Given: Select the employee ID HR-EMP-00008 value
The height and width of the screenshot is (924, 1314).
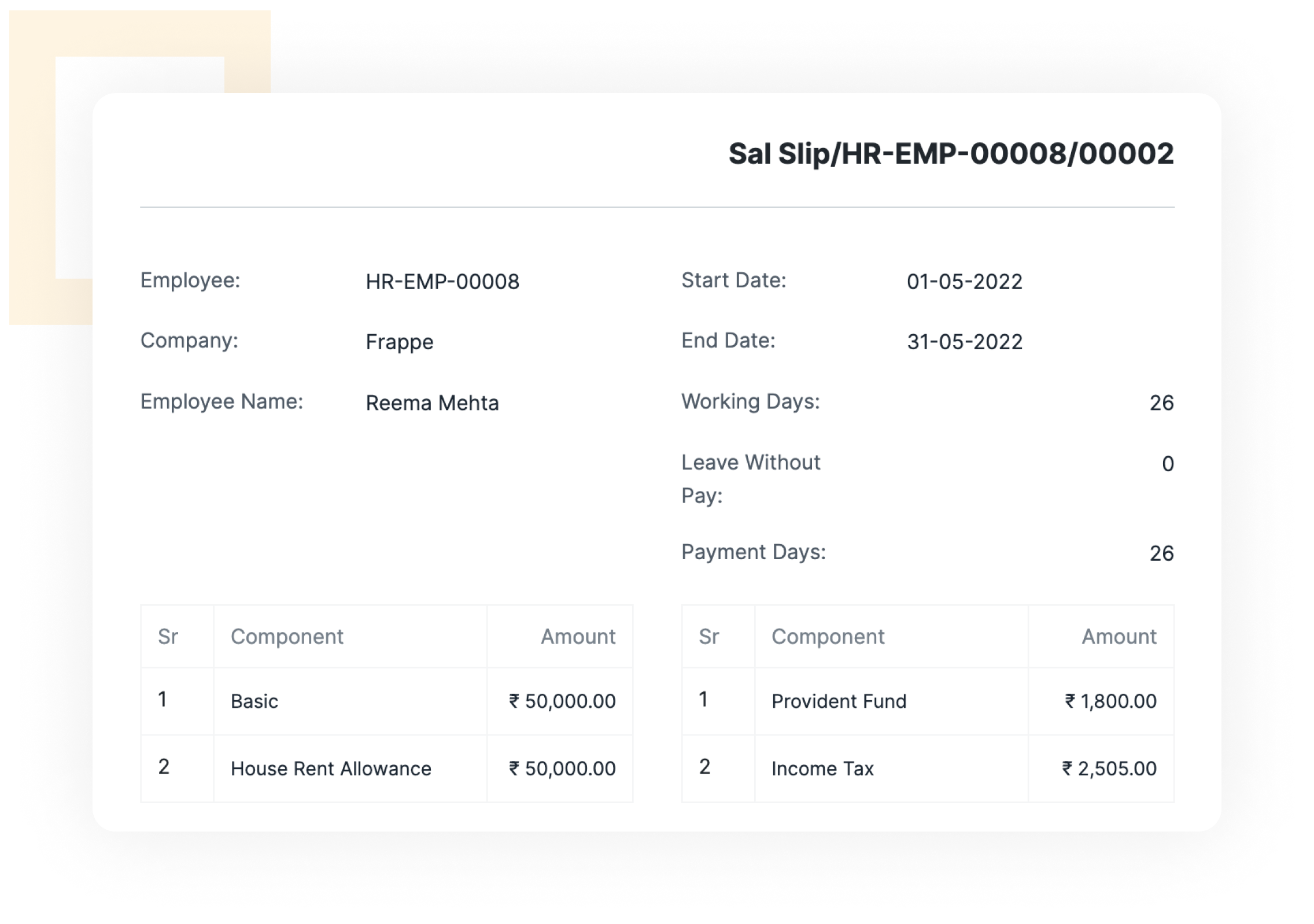Looking at the screenshot, I should [442, 282].
